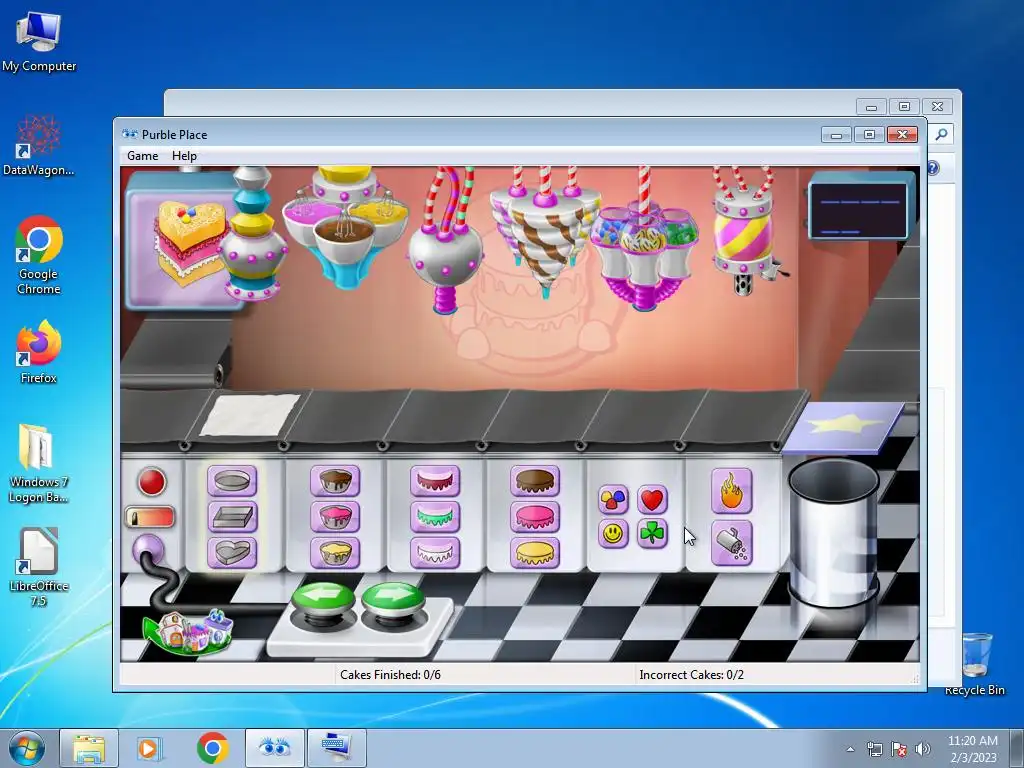Open LibreOffice 7.5 desktop shortcut

[x=39, y=567]
